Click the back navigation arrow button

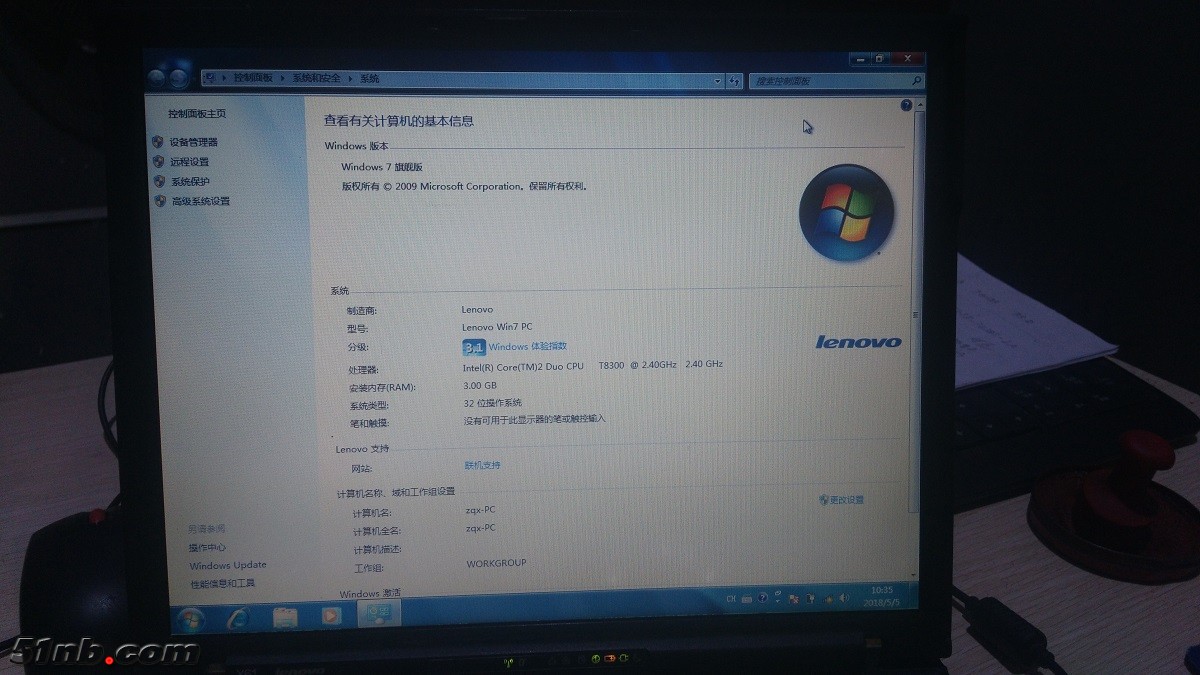point(158,79)
